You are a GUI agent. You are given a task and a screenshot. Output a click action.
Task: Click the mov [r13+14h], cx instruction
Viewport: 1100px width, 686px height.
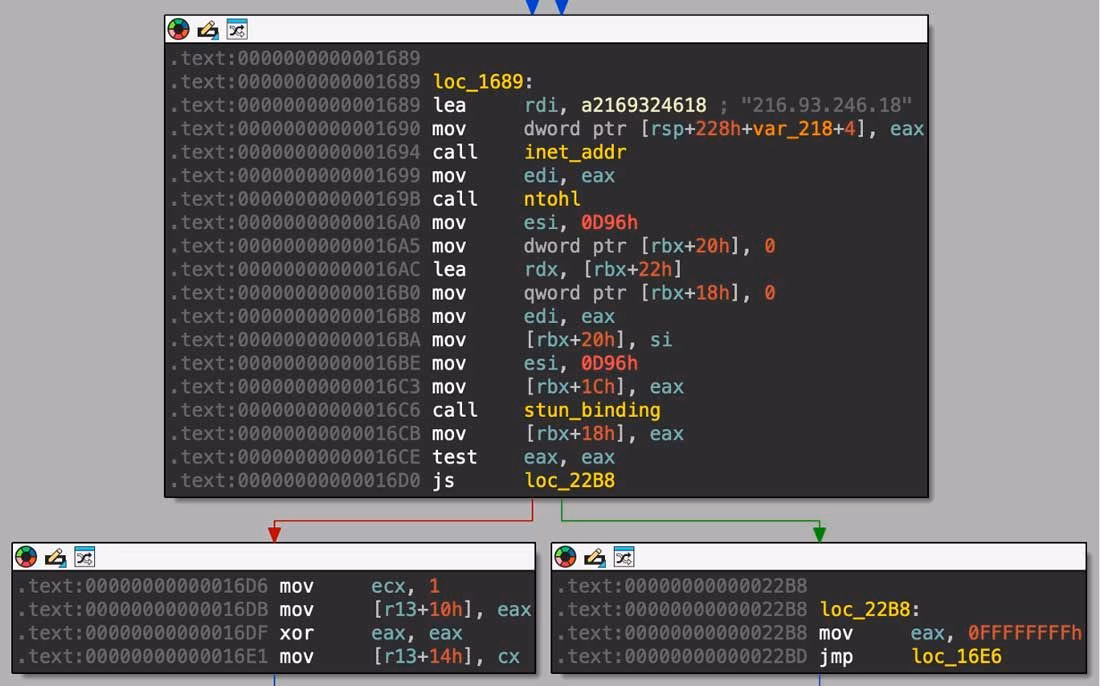(x=400, y=657)
